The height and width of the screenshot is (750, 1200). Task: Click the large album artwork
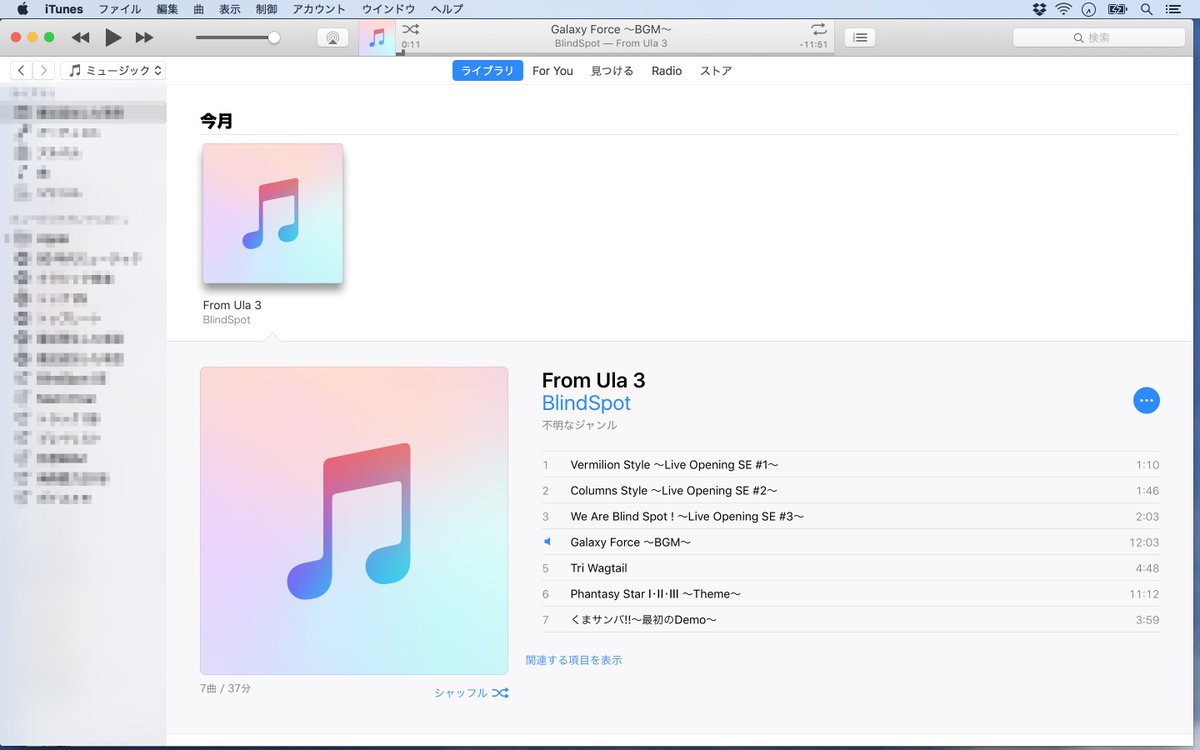tap(354, 521)
